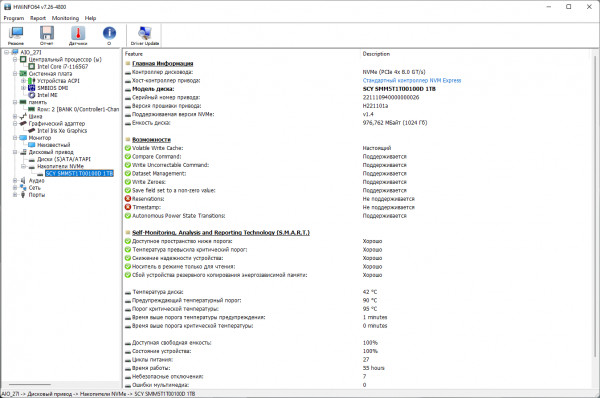Select the Главная Информация section header
This screenshot has width=600, height=398.
point(163,64)
